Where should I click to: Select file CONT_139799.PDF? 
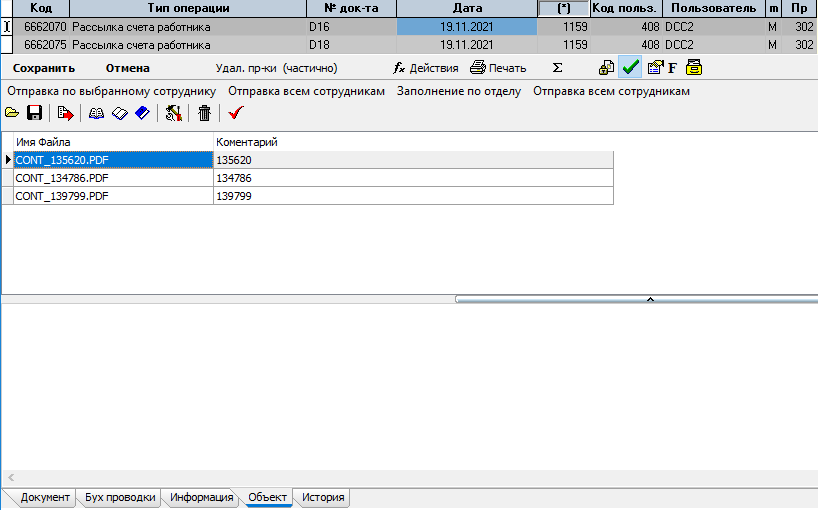(x=113, y=196)
